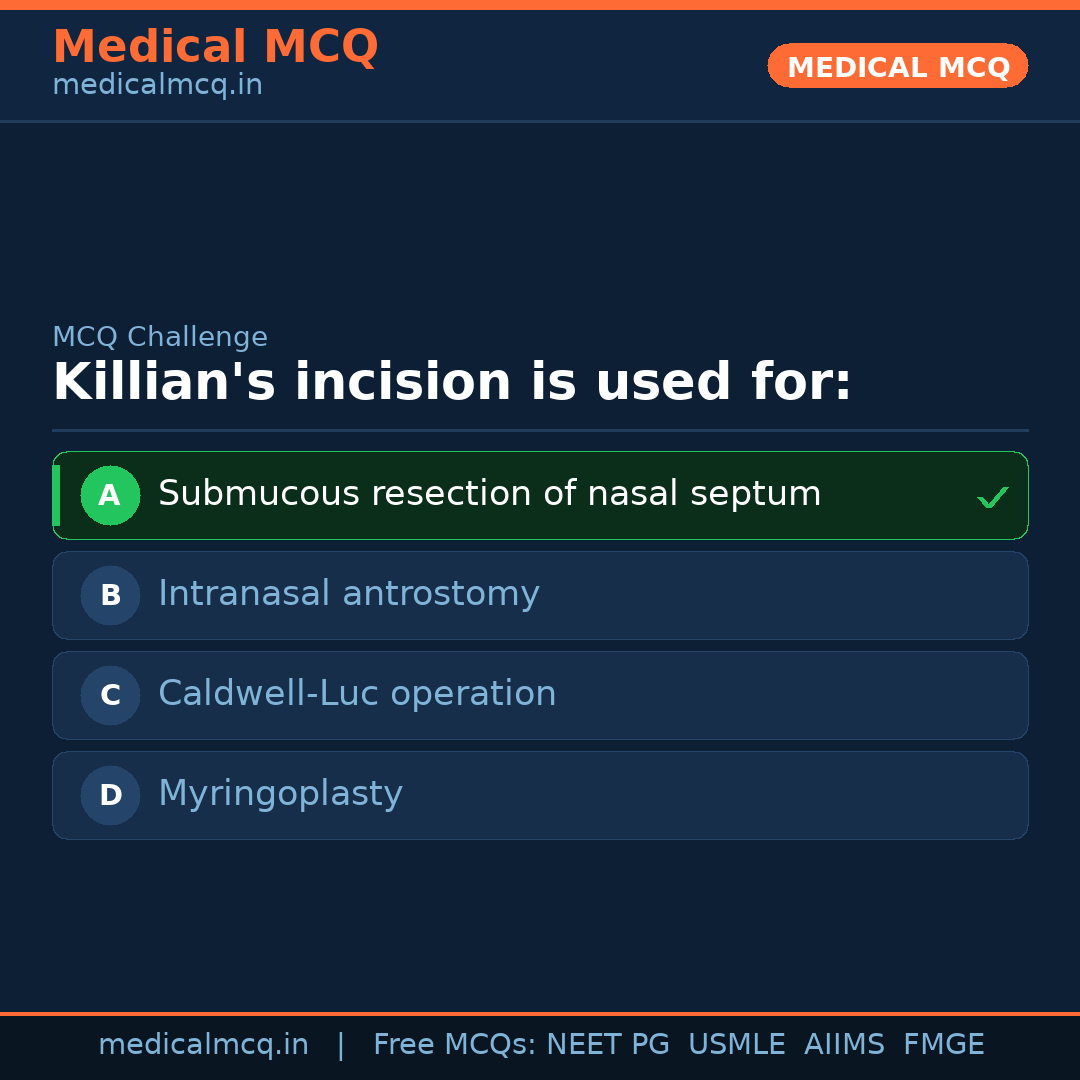Click the C letter circle icon
The height and width of the screenshot is (1080, 1080).
pyautogui.click(x=110, y=695)
